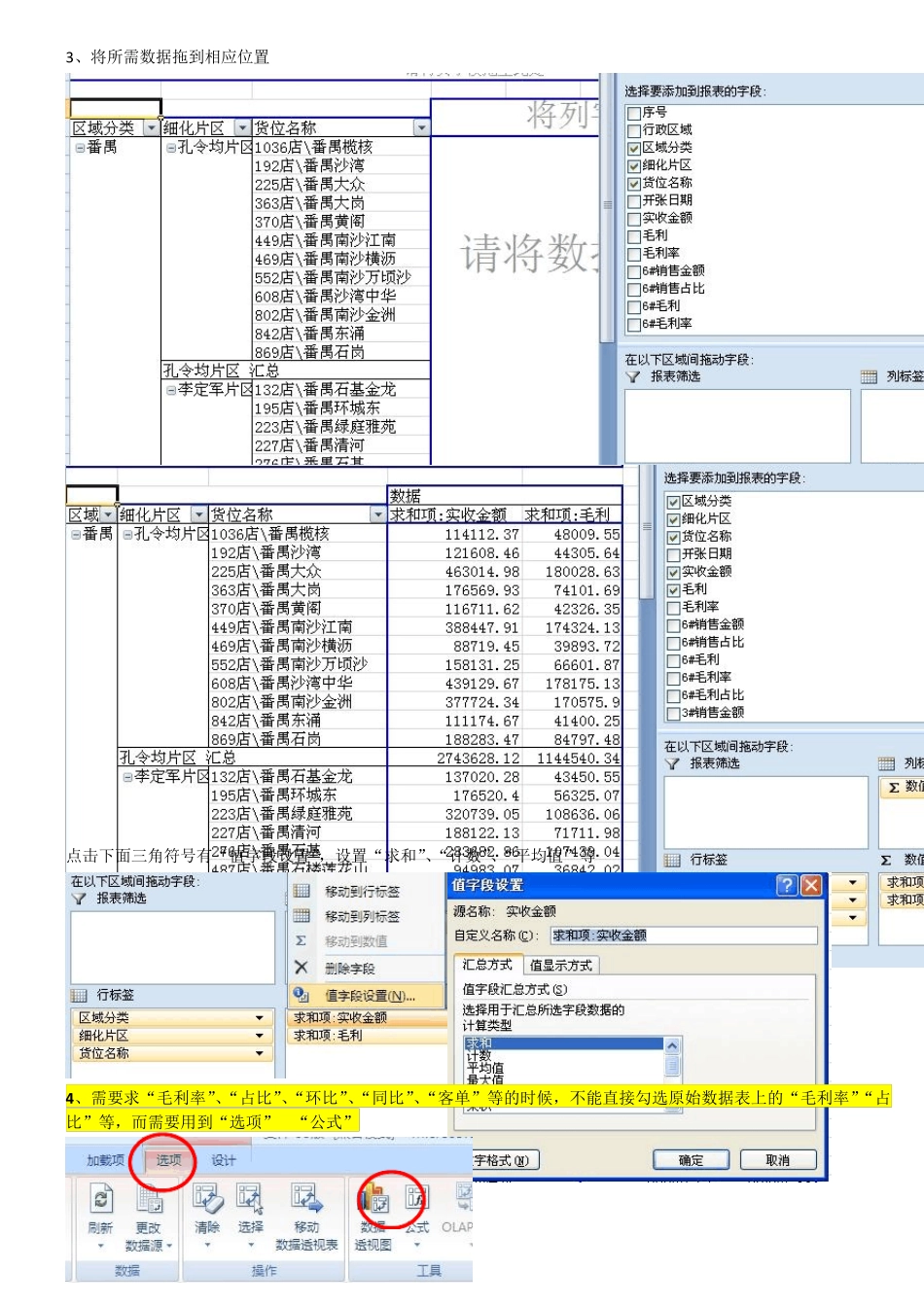Open the 值显示方式 tab in the dialog

point(560,966)
